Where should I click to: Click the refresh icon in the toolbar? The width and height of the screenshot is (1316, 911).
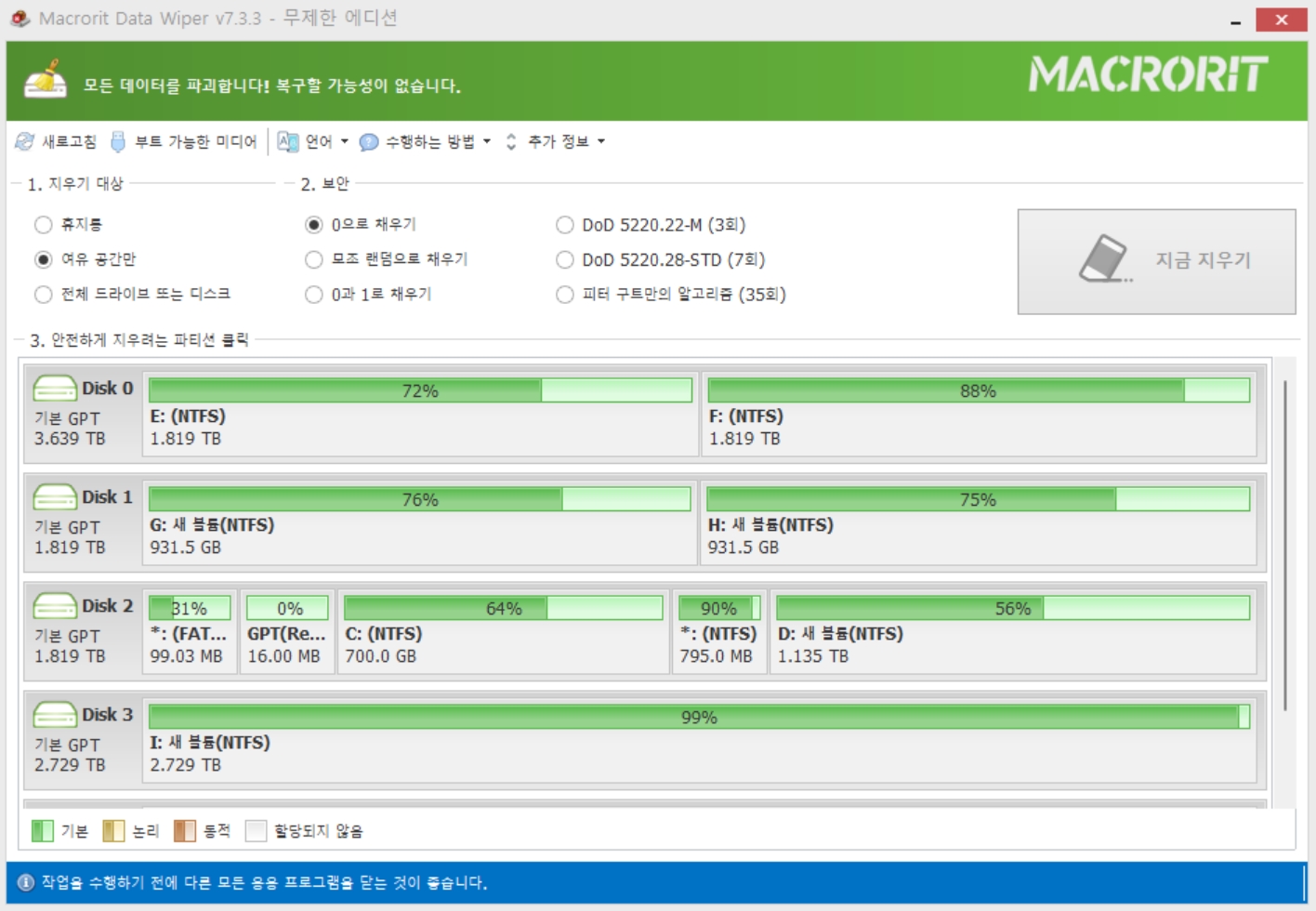[25, 141]
